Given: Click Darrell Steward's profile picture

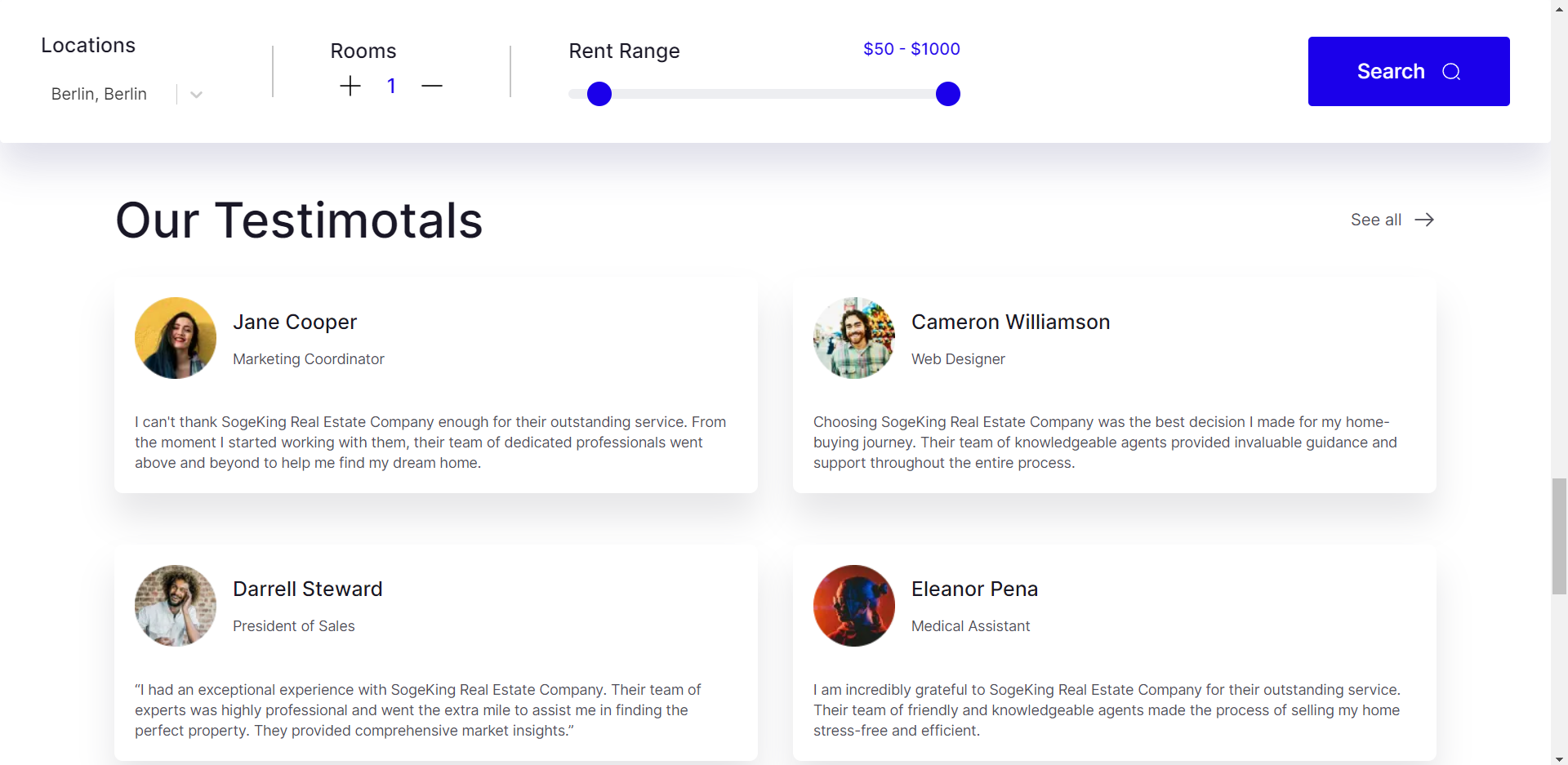Looking at the screenshot, I should pyautogui.click(x=176, y=606).
